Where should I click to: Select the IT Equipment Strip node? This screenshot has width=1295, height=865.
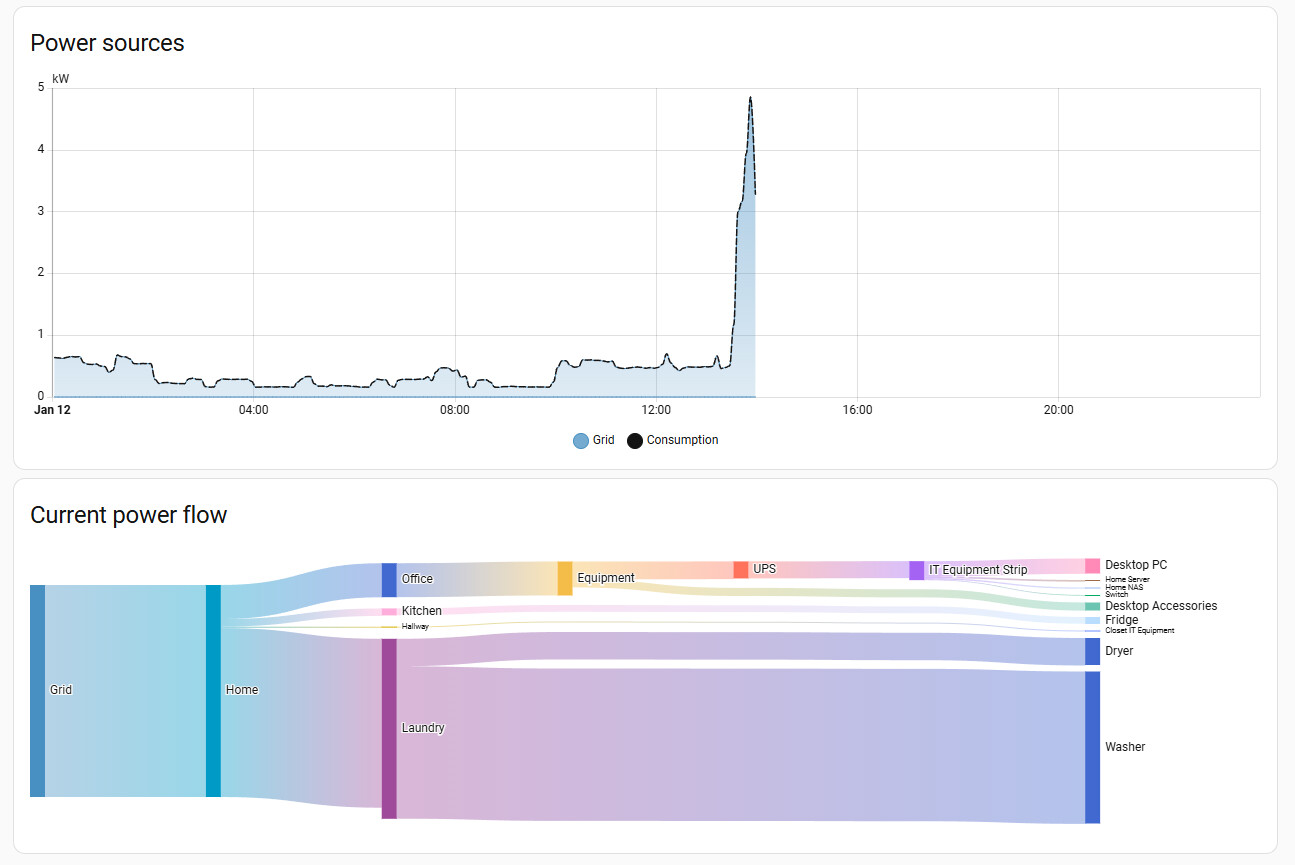(x=917, y=570)
